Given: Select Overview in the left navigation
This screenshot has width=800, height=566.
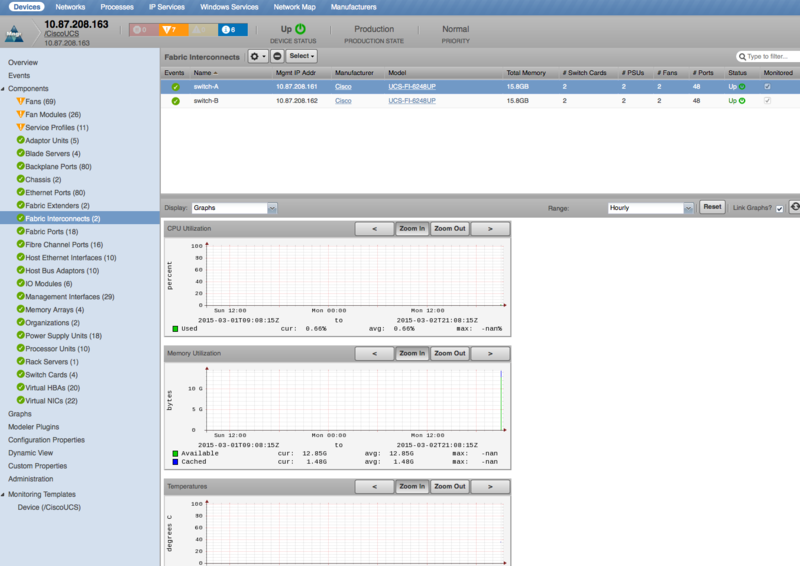Looking at the screenshot, I should (23, 63).
